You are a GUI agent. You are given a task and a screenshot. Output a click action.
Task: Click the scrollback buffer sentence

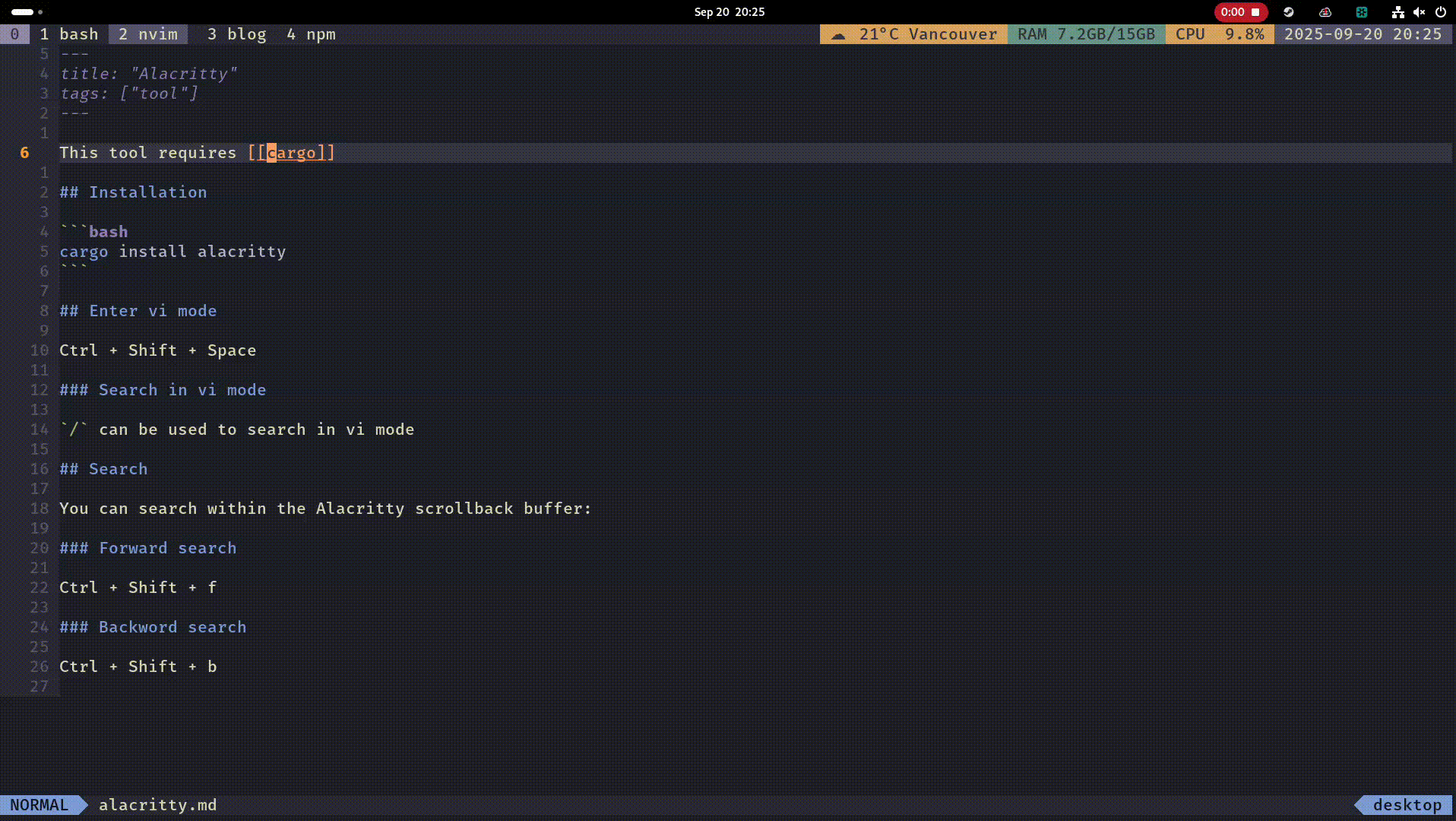[x=325, y=509]
